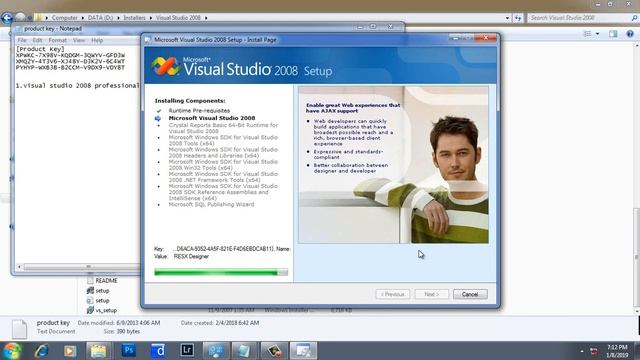Screen dimensions: 640x360
Task: Click the tray flag notification icon
Action: click(594, 351)
